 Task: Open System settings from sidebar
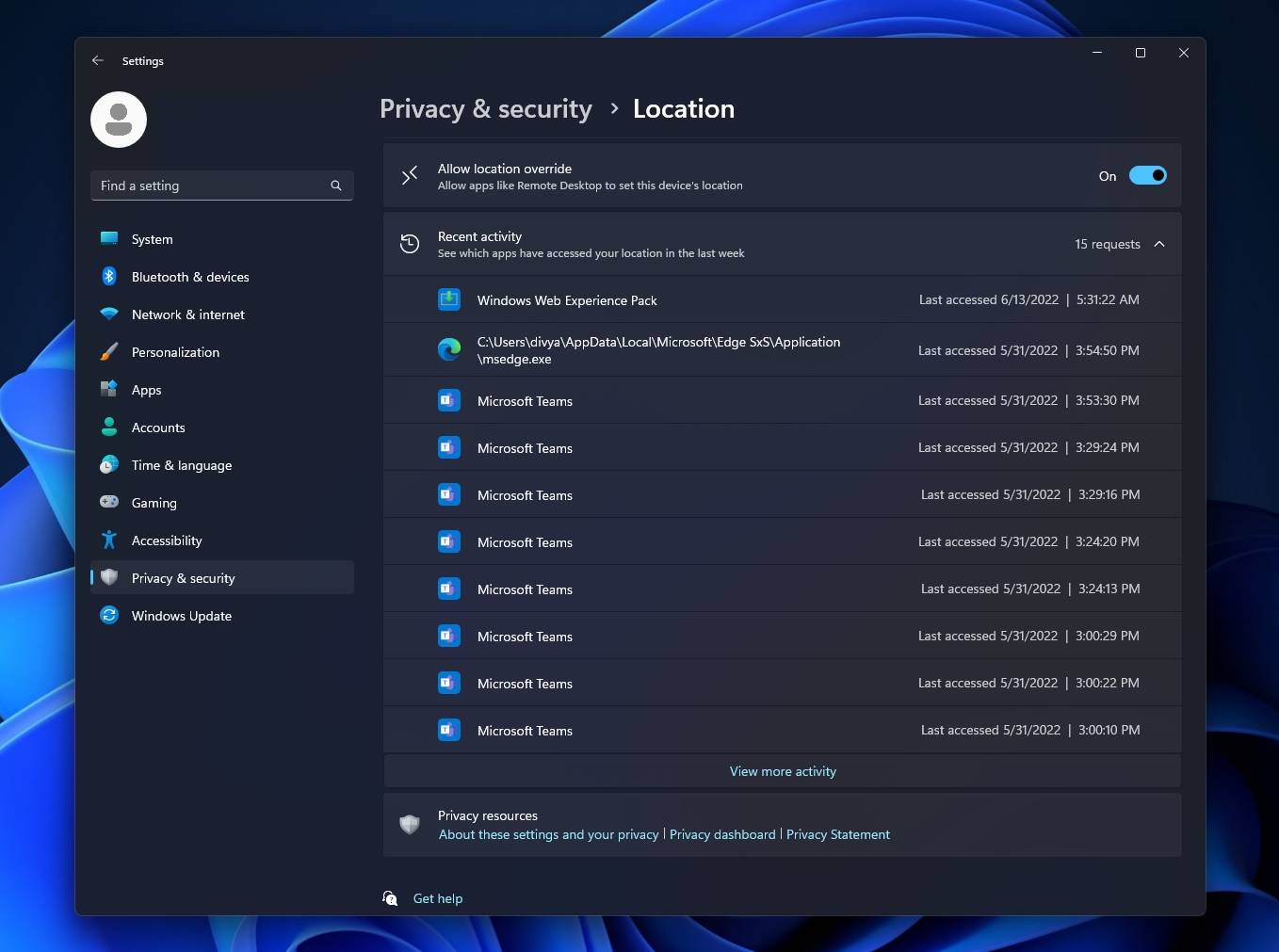coord(151,239)
